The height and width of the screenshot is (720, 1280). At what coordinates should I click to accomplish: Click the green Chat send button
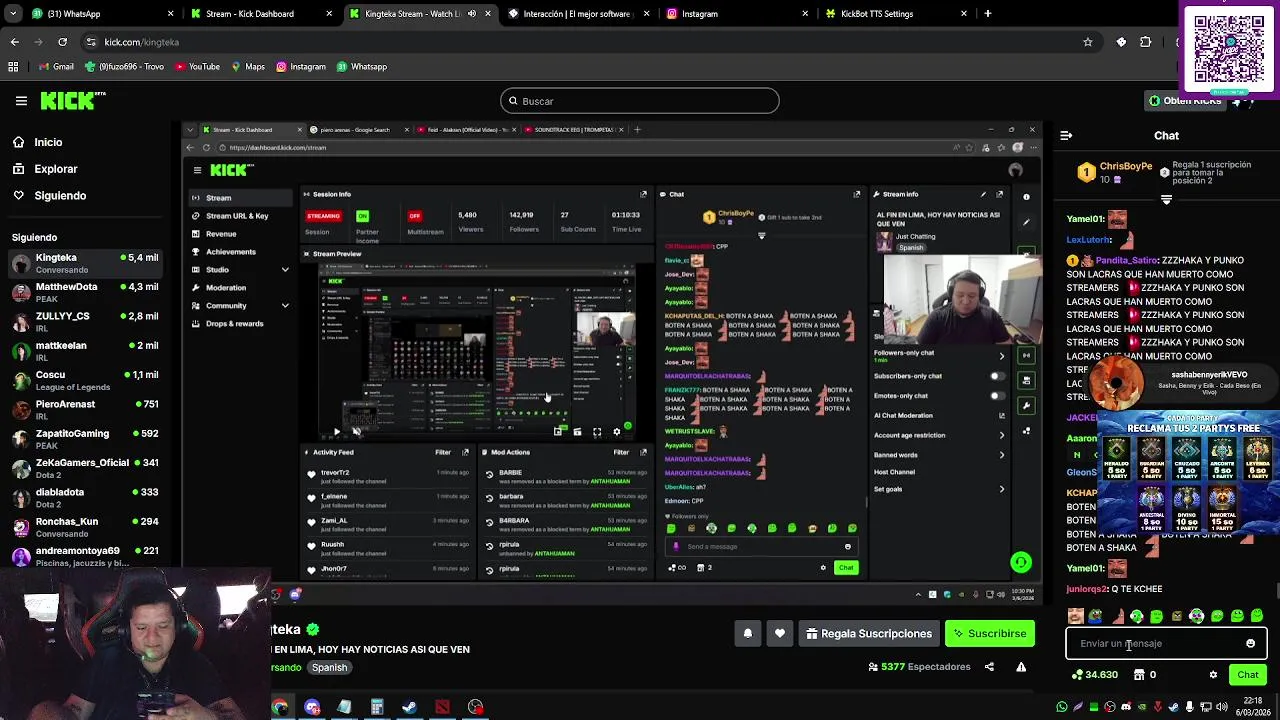point(1247,675)
